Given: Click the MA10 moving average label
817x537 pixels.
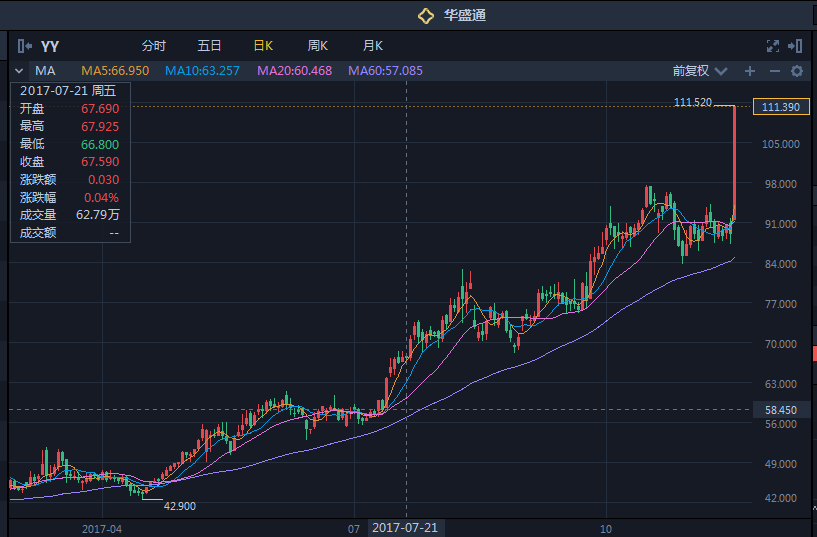Looking at the screenshot, I should click(x=202, y=71).
